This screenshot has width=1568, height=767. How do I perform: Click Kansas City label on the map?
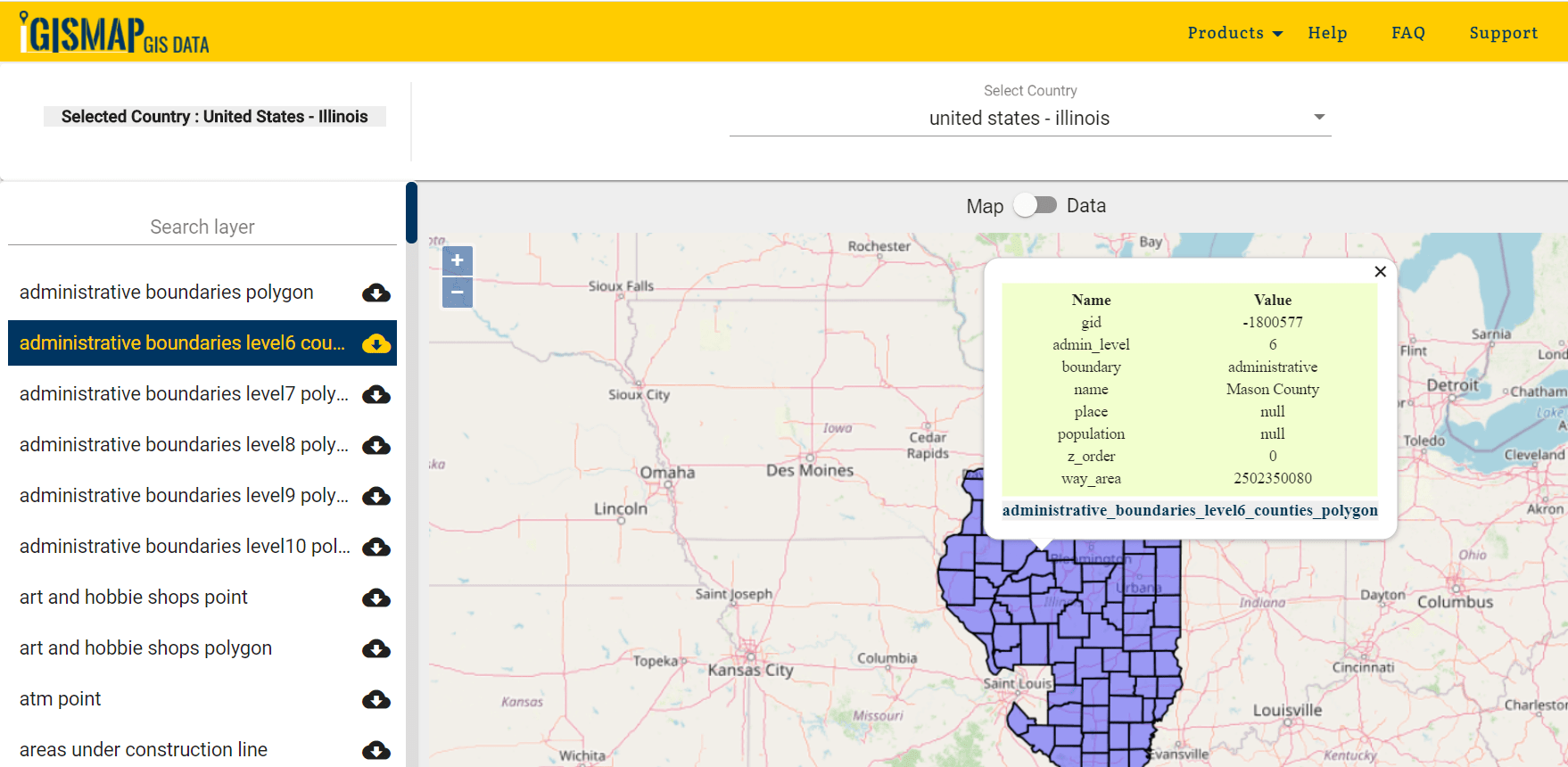tap(750, 670)
